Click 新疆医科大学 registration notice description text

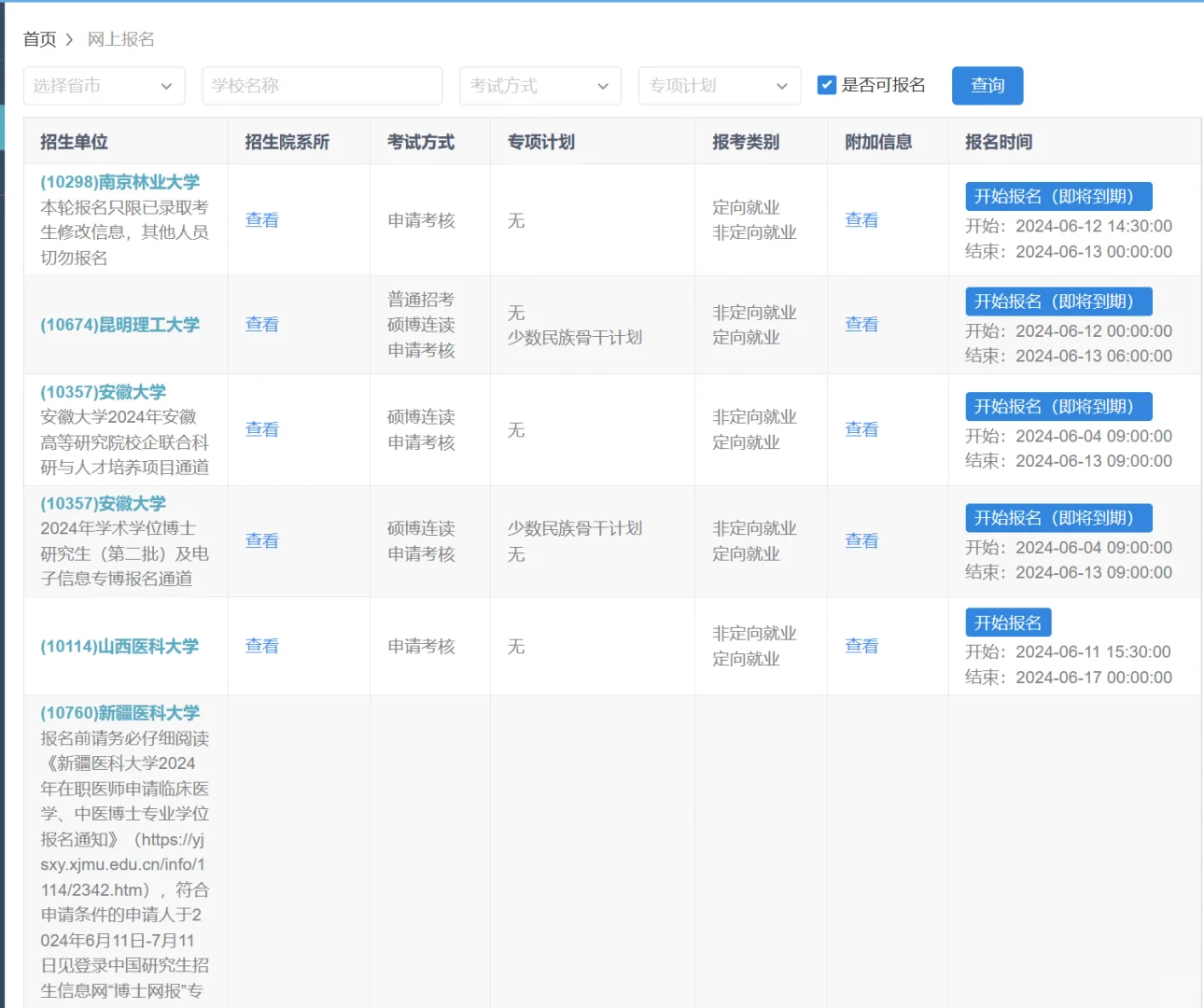[125, 864]
